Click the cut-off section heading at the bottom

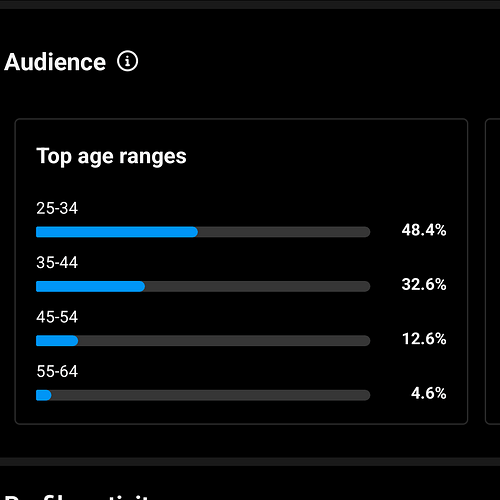[77, 497]
